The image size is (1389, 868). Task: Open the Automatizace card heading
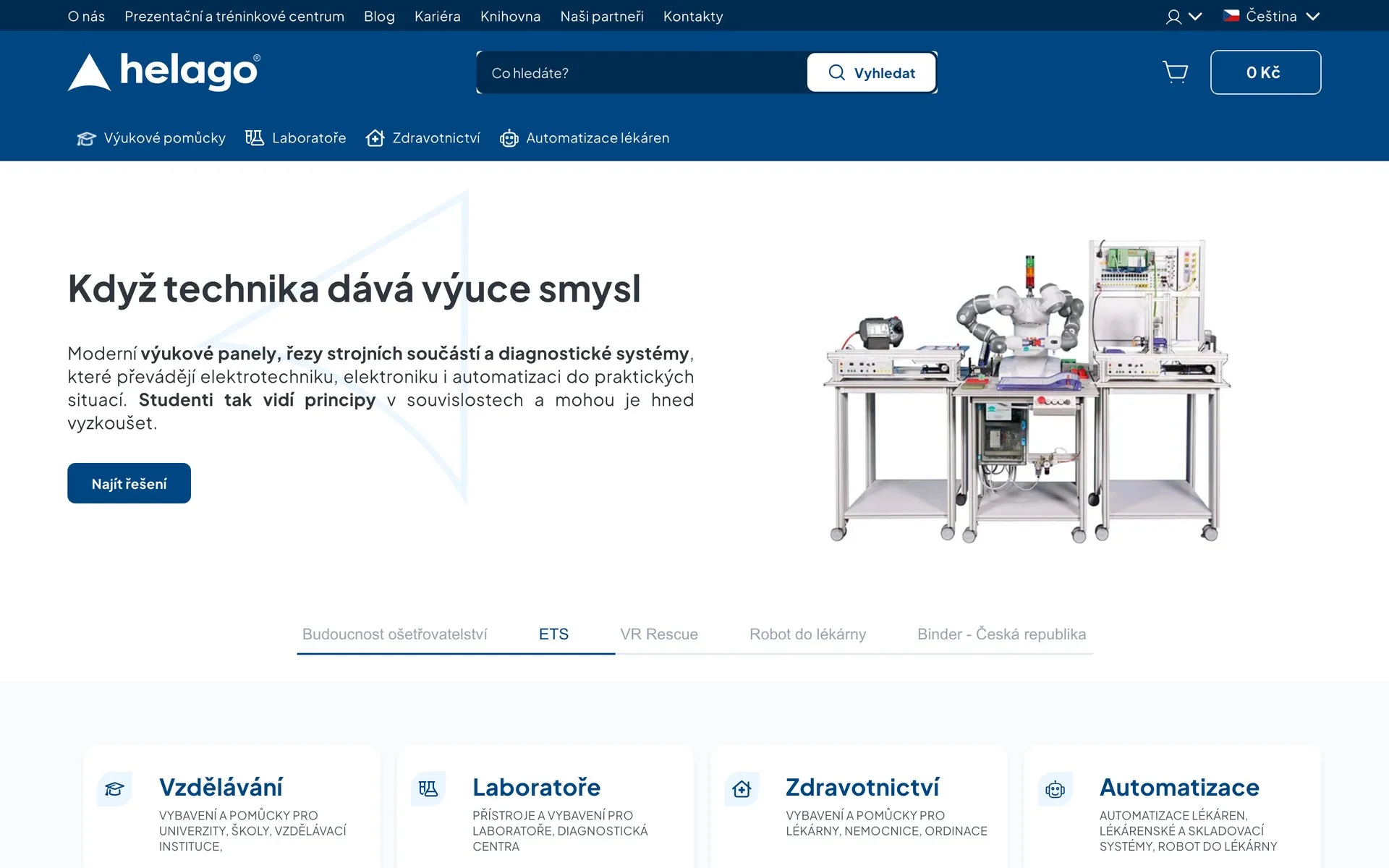(1179, 787)
